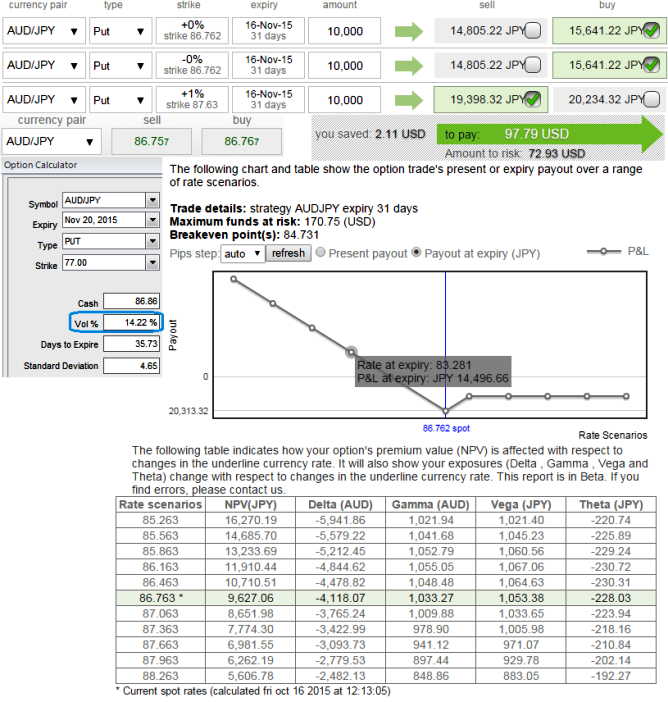
Task: Click the sell quote 86.757 button
Action: click(151, 141)
